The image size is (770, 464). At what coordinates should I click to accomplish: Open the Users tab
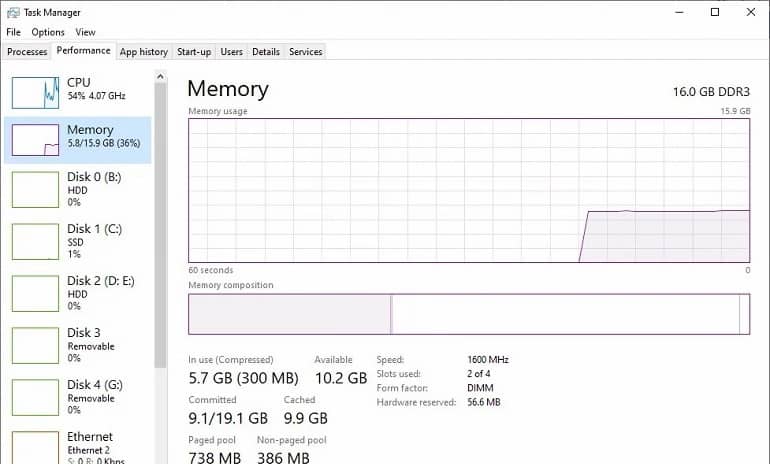(x=231, y=51)
